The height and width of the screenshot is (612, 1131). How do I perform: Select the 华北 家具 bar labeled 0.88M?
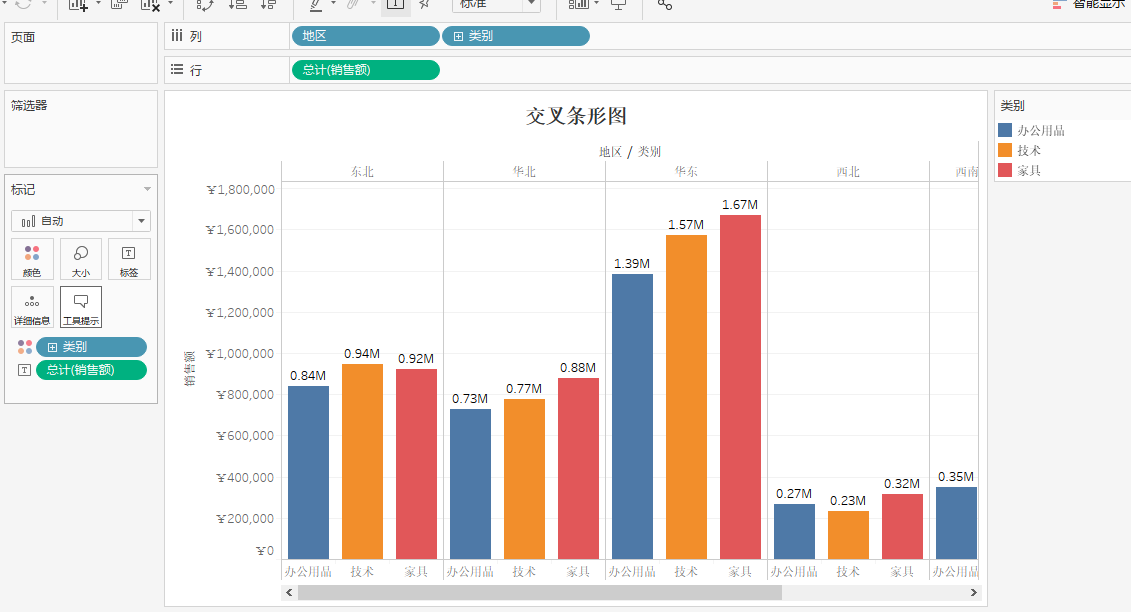(578, 468)
